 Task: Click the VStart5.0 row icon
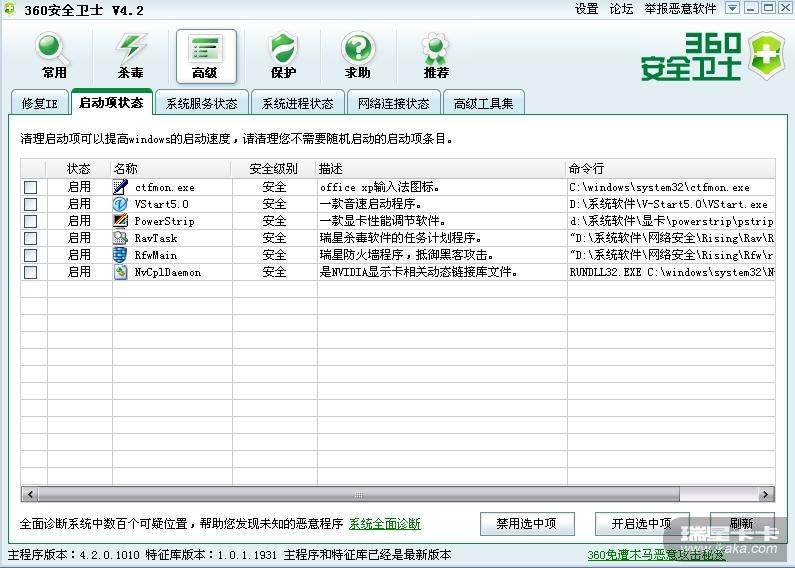point(120,204)
